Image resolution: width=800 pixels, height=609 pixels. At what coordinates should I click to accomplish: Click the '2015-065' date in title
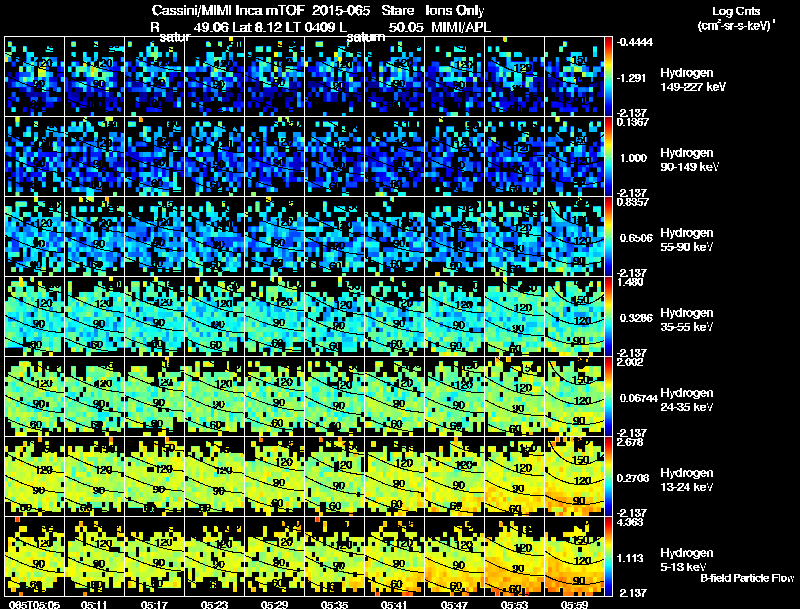341,11
